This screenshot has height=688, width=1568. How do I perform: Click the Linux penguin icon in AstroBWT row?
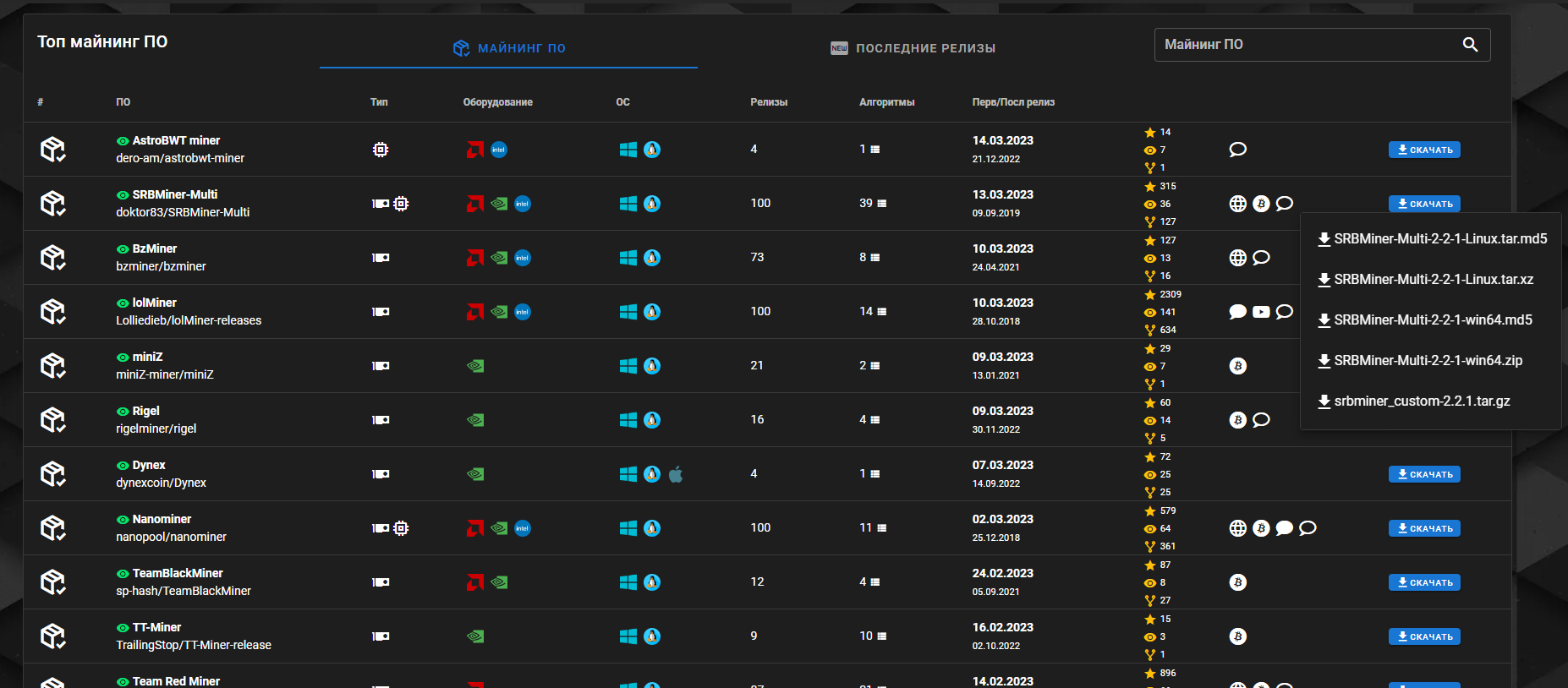click(x=652, y=150)
